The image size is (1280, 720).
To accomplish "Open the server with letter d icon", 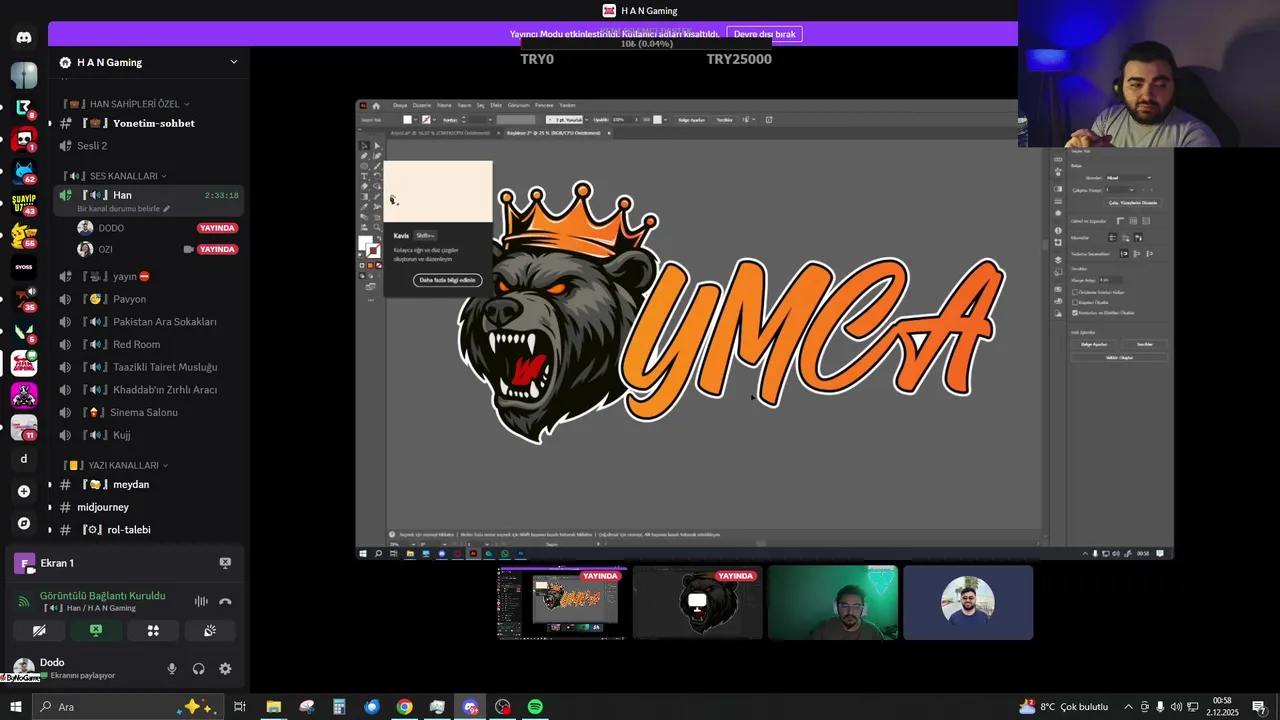I will 24,459.
